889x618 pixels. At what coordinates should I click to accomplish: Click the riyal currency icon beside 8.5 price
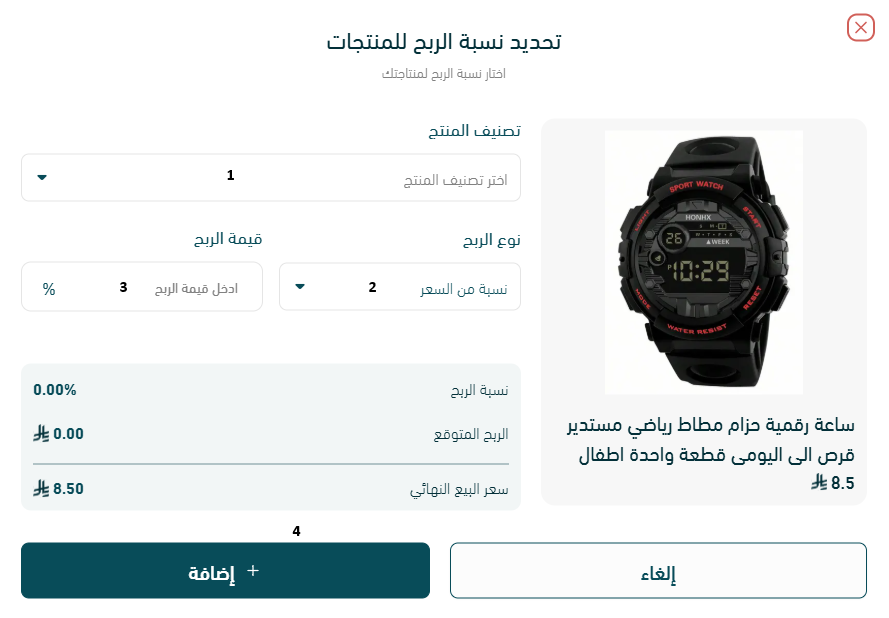(819, 482)
